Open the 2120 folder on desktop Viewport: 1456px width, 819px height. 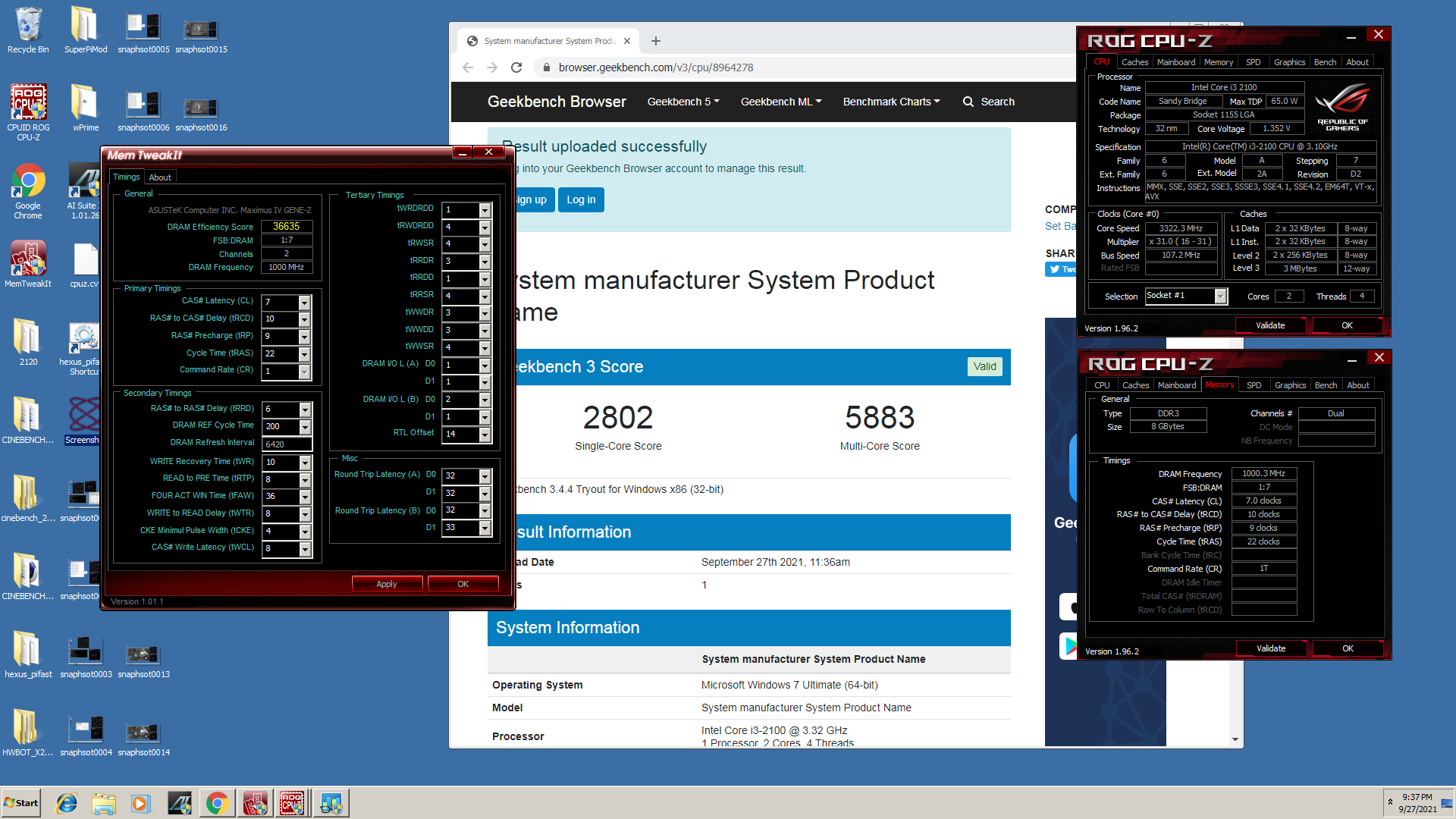(x=28, y=343)
